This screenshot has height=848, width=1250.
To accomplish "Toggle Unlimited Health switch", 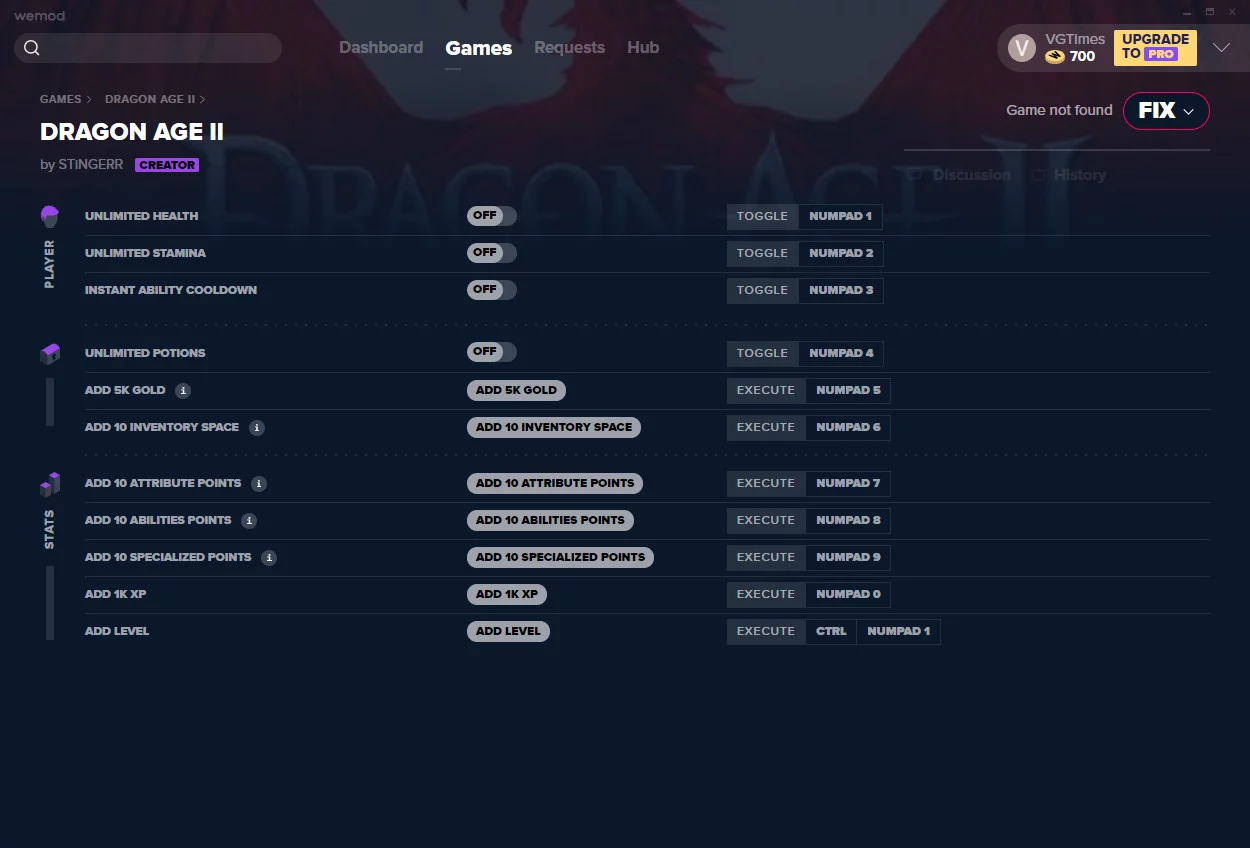I will point(492,216).
